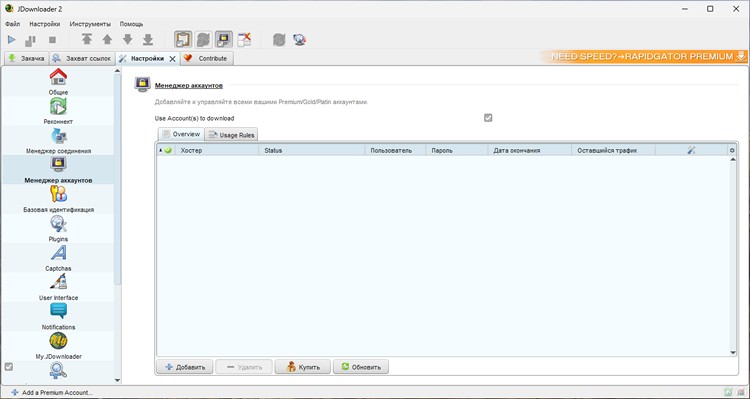Switch to the Usage Rules tab

click(x=232, y=135)
